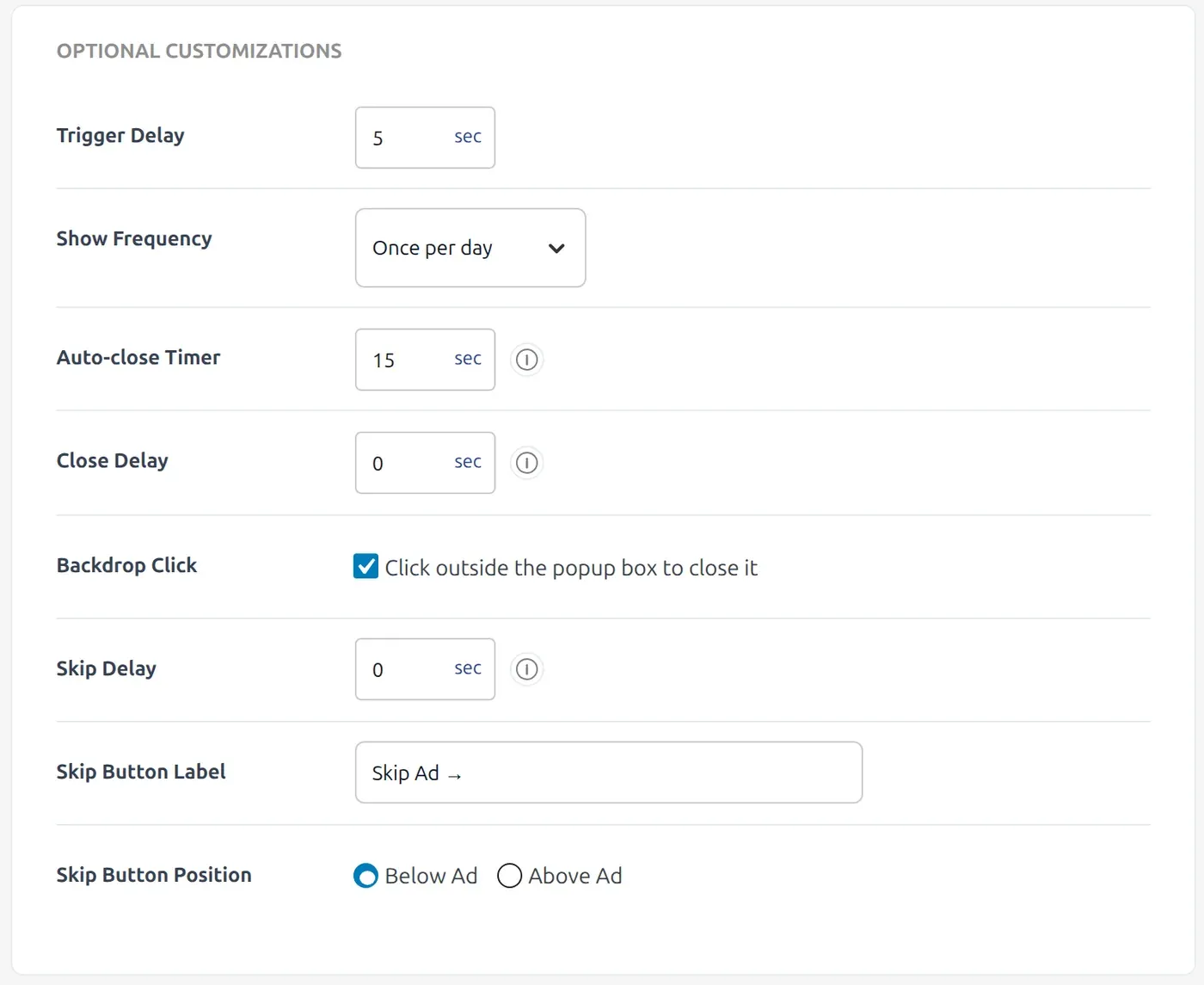The image size is (1204, 985).
Task: Click the Close Delay input field
Action: [425, 463]
